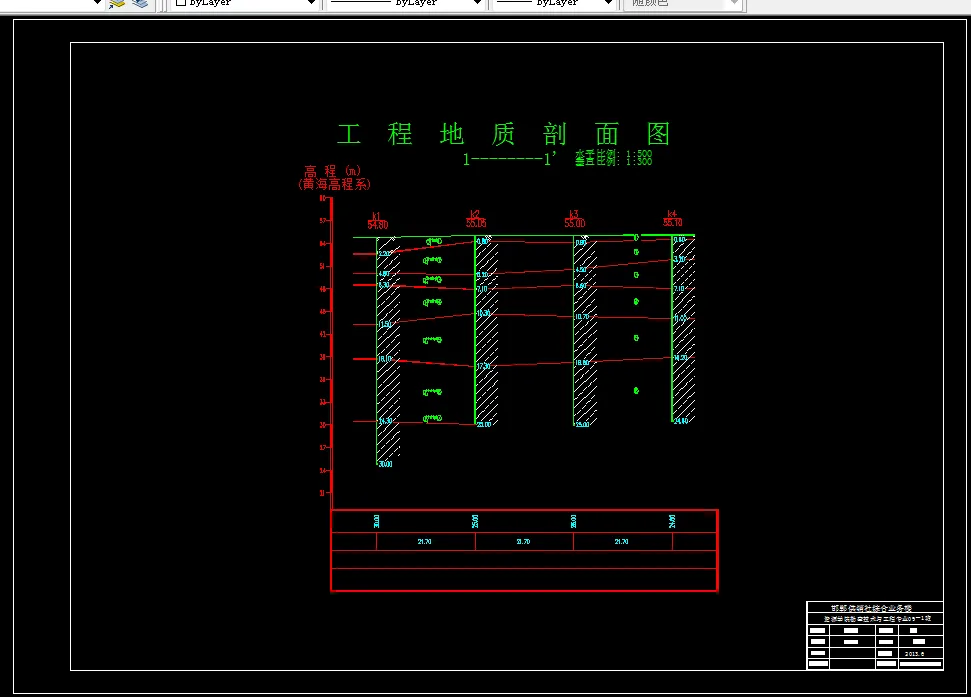Click the blue layer previous icon
Viewport: 971px width, 697px height.
[x=141, y=4]
